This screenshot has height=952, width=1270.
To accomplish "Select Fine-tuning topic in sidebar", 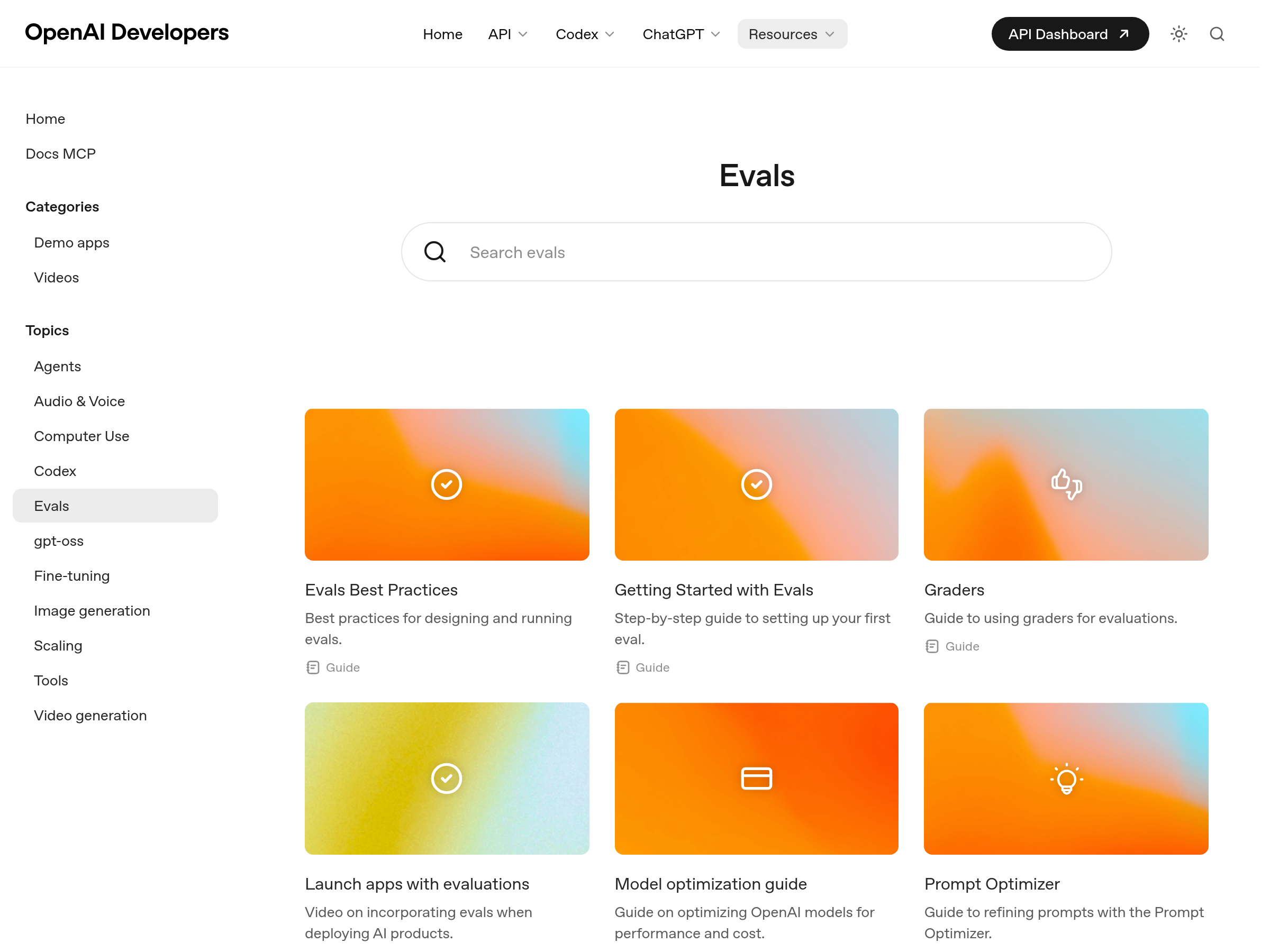I will tap(72, 575).
